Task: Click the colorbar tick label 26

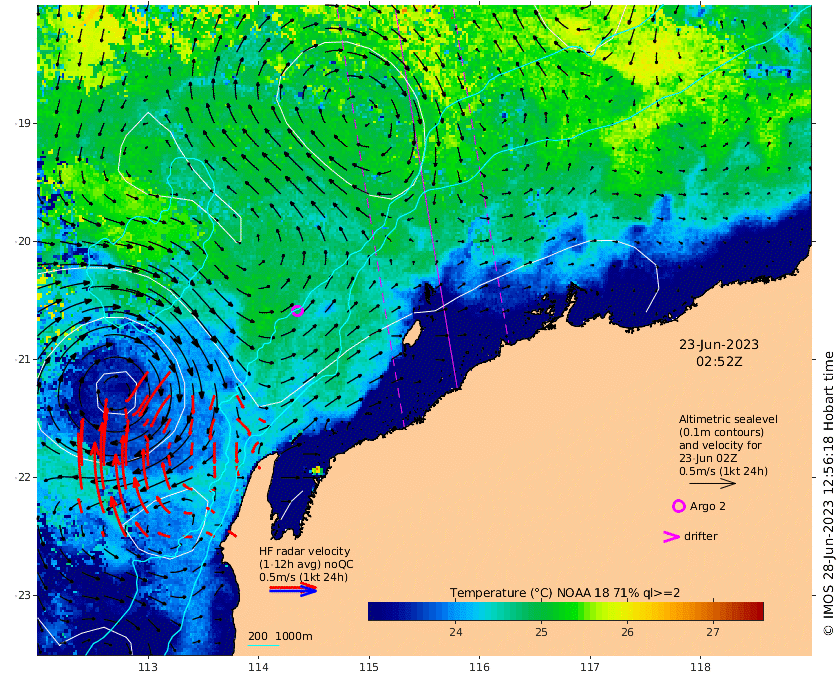Action: [x=627, y=632]
